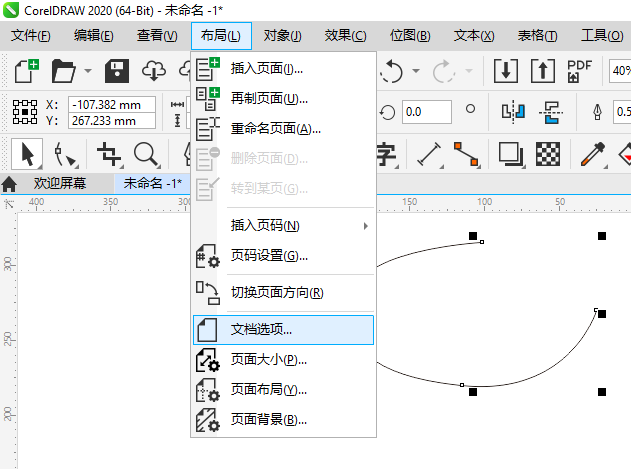The height and width of the screenshot is (469, 631).
Task: Select the Connector tool
Action: click(x=466, y=155)
